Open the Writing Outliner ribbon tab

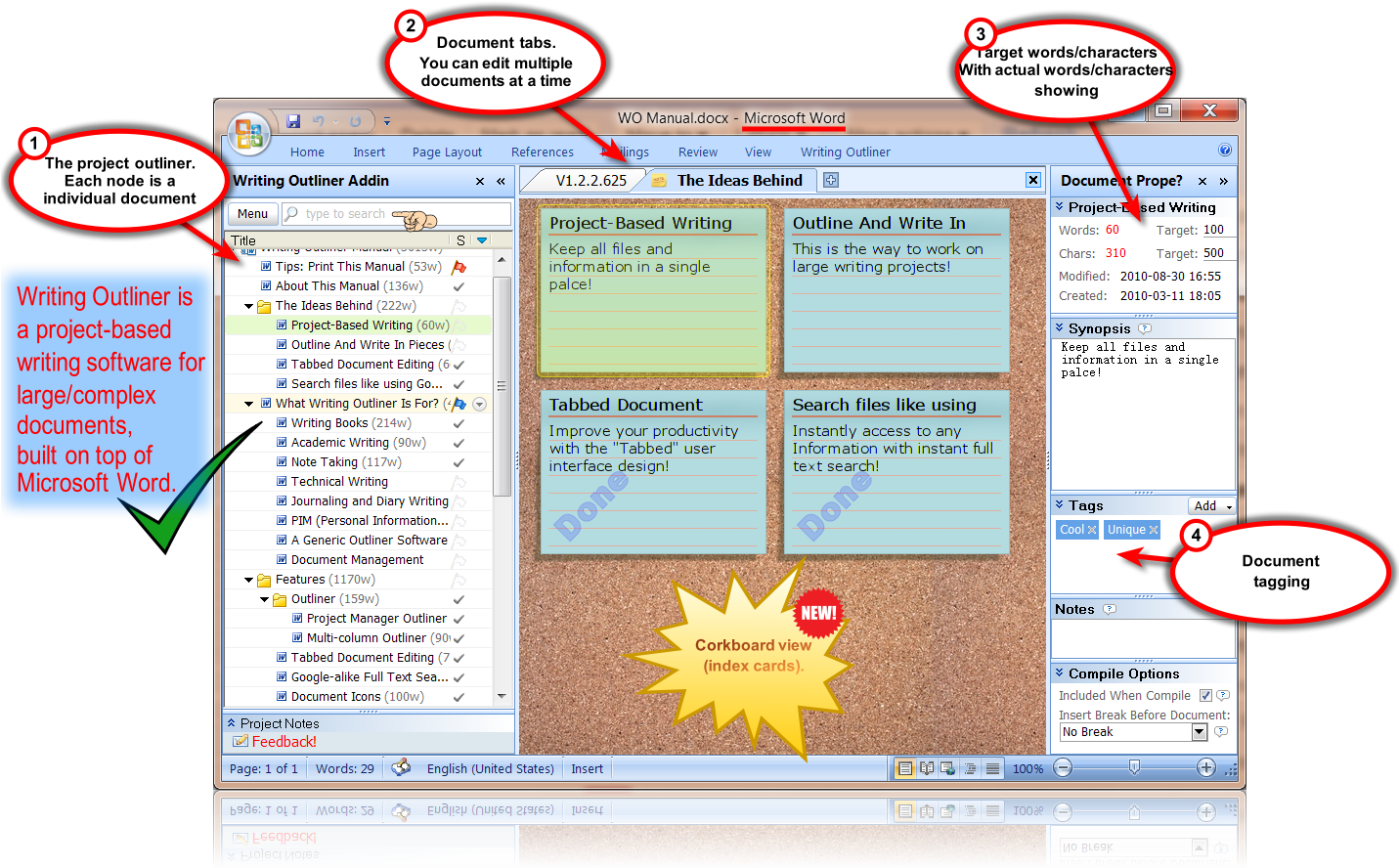[845, 152]
